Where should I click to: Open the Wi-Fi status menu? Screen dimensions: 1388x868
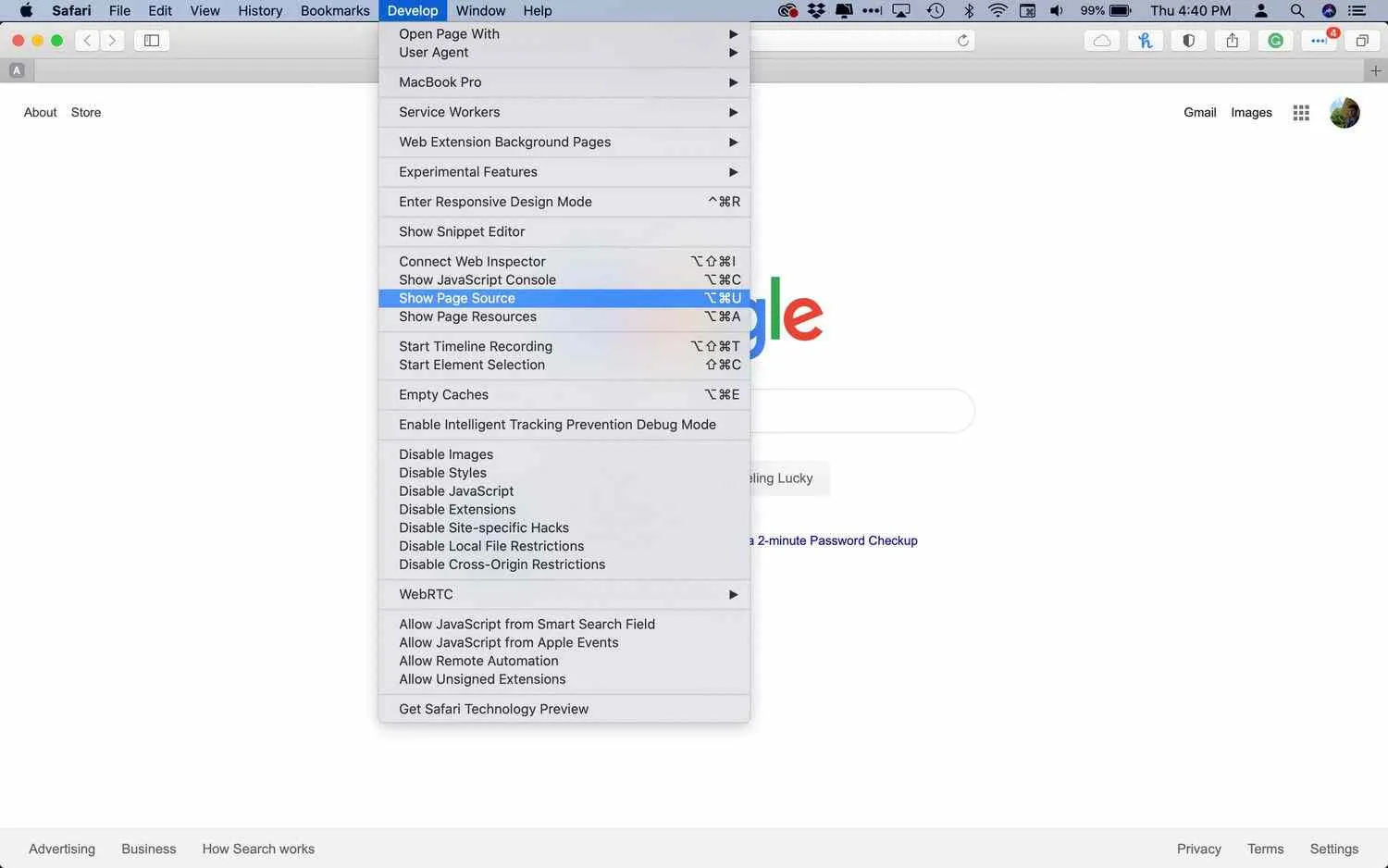coord(998,11)
